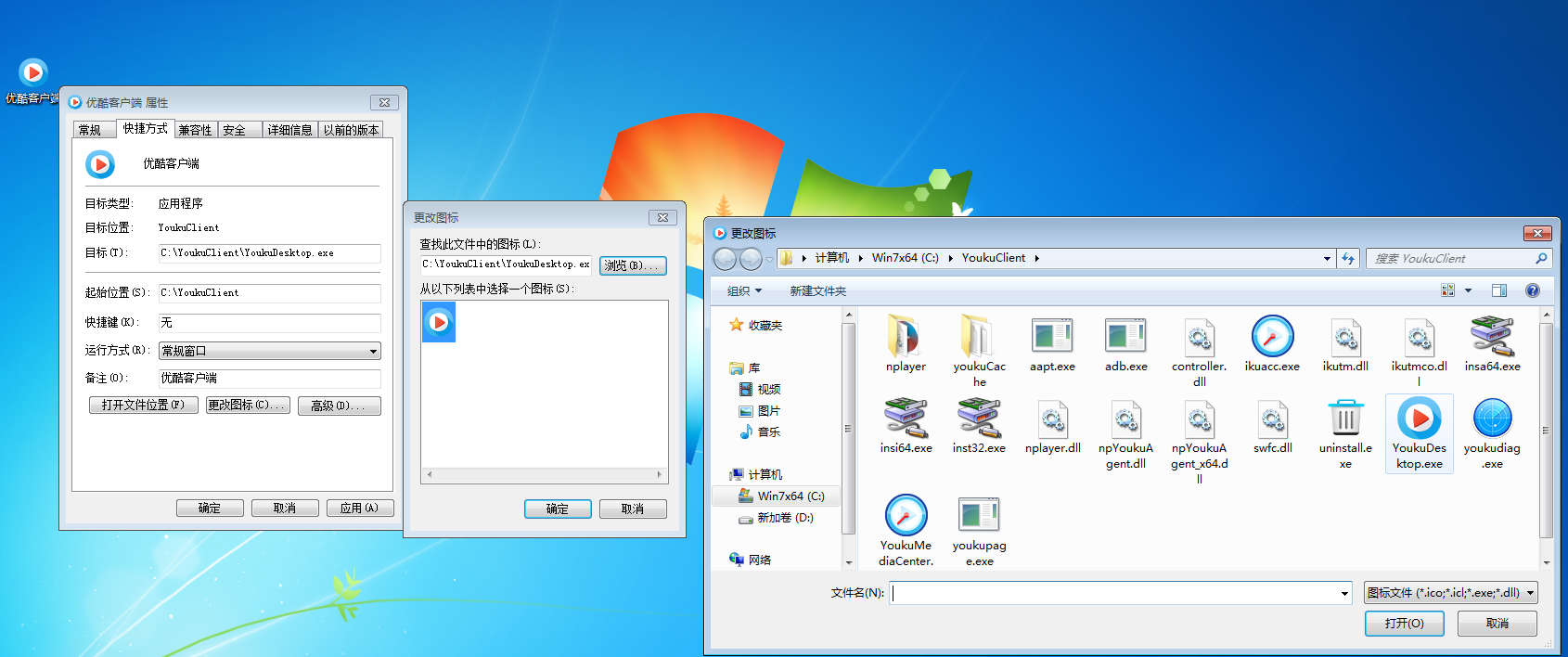
Task: Select ikutm.dll file
Action: tap(1345, 344)
